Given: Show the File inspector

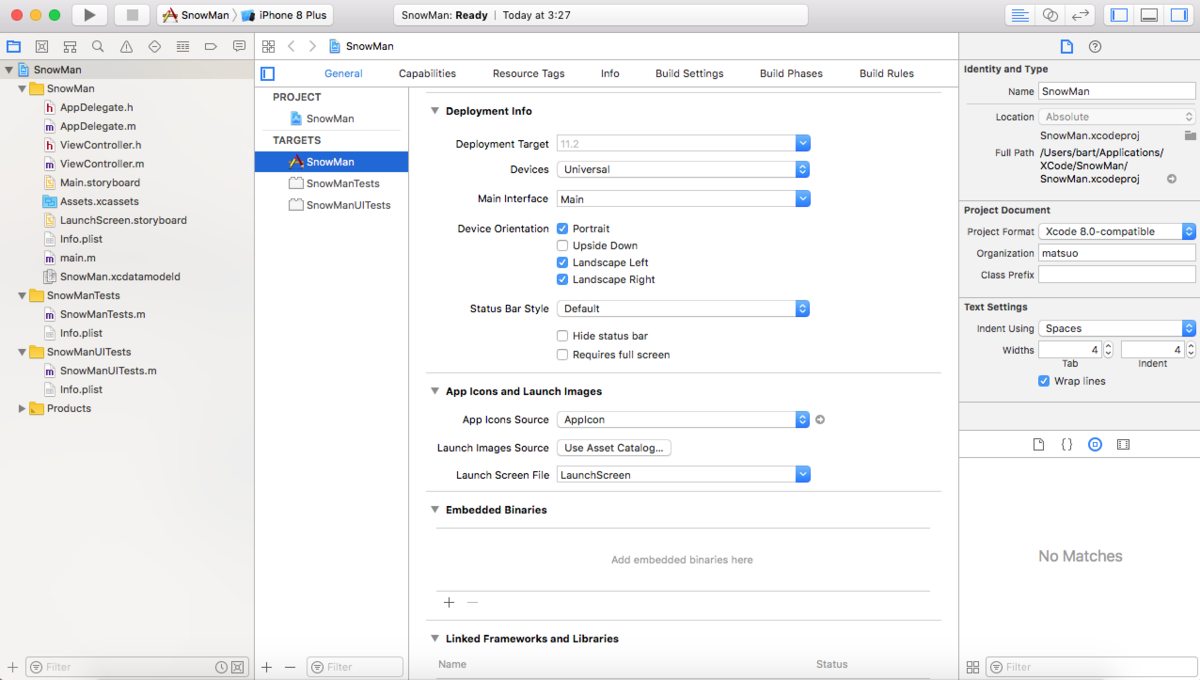Looking at the screenshot, I should click(1066, 46).
